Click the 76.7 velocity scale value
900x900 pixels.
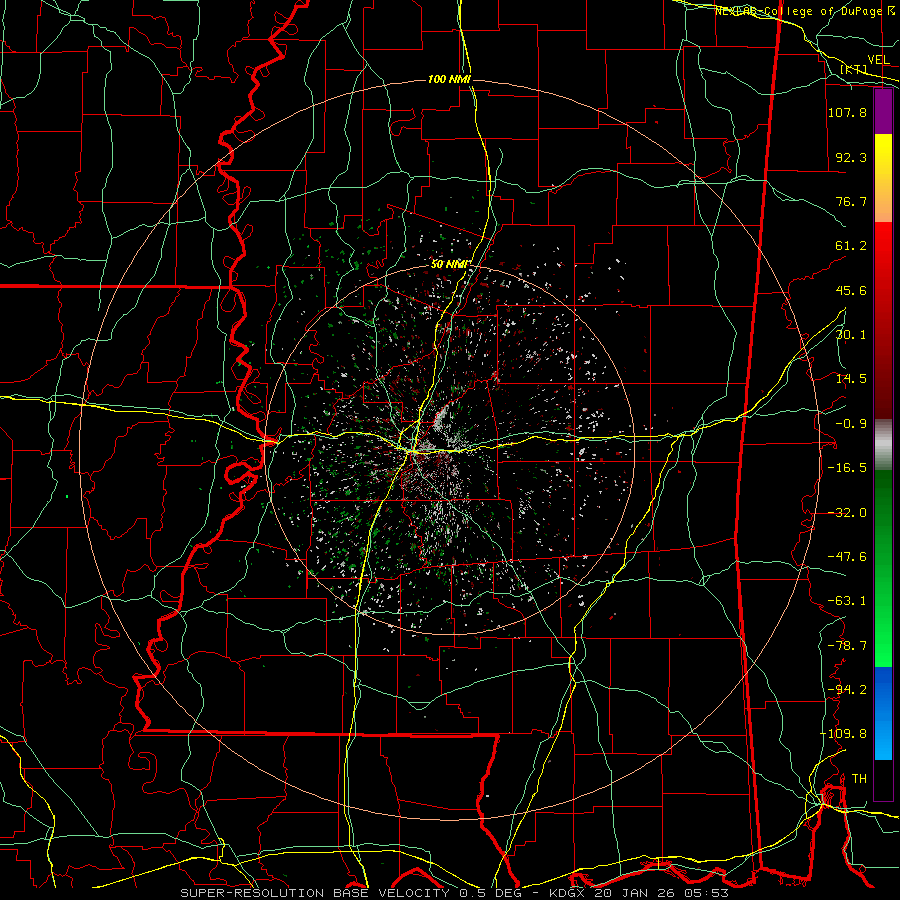851,201
